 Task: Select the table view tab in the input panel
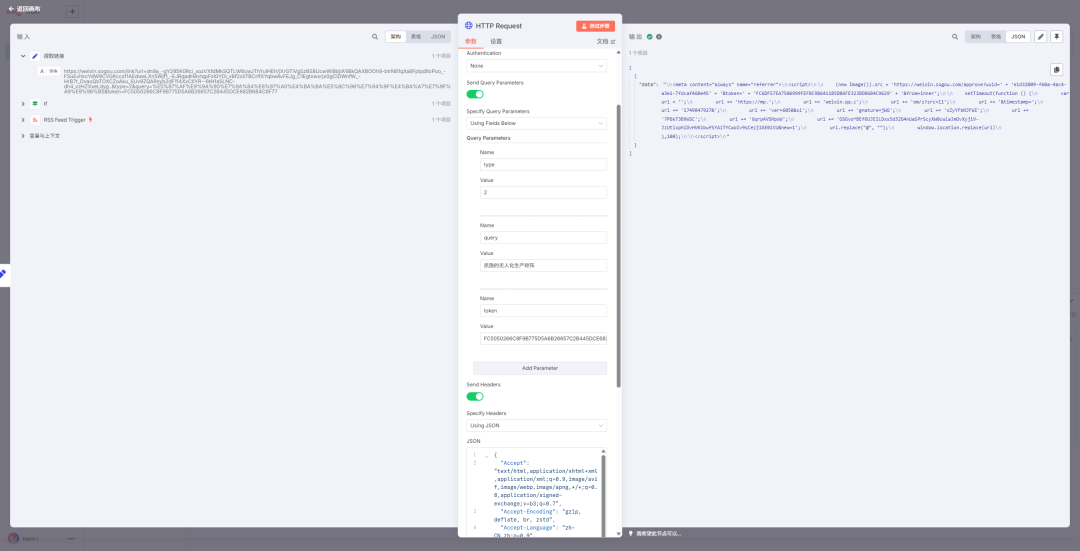(416, 37)
